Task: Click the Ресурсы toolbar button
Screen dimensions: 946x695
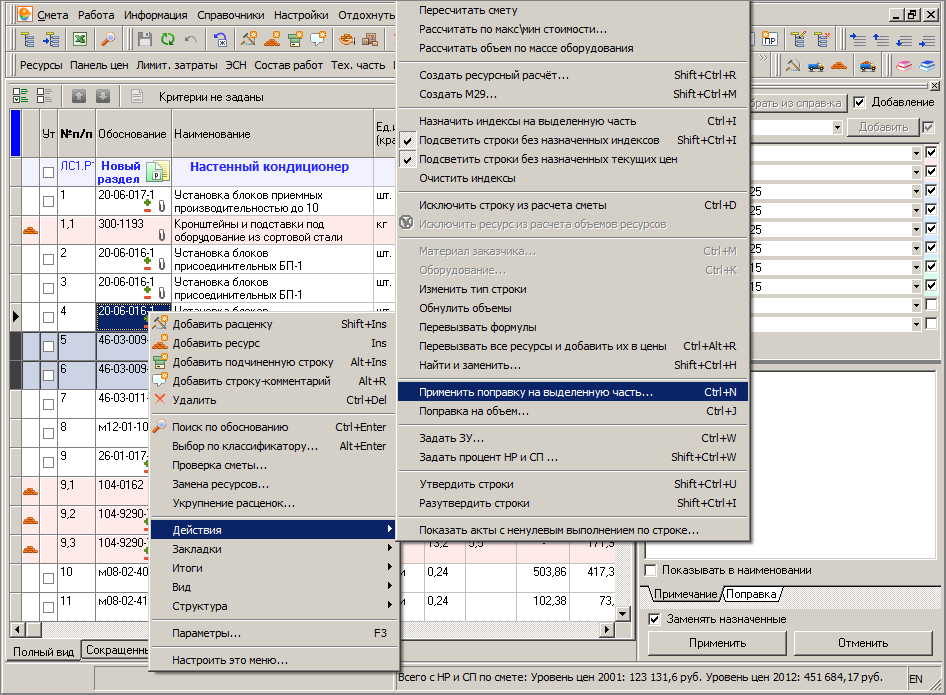Action: coord(41,65)
